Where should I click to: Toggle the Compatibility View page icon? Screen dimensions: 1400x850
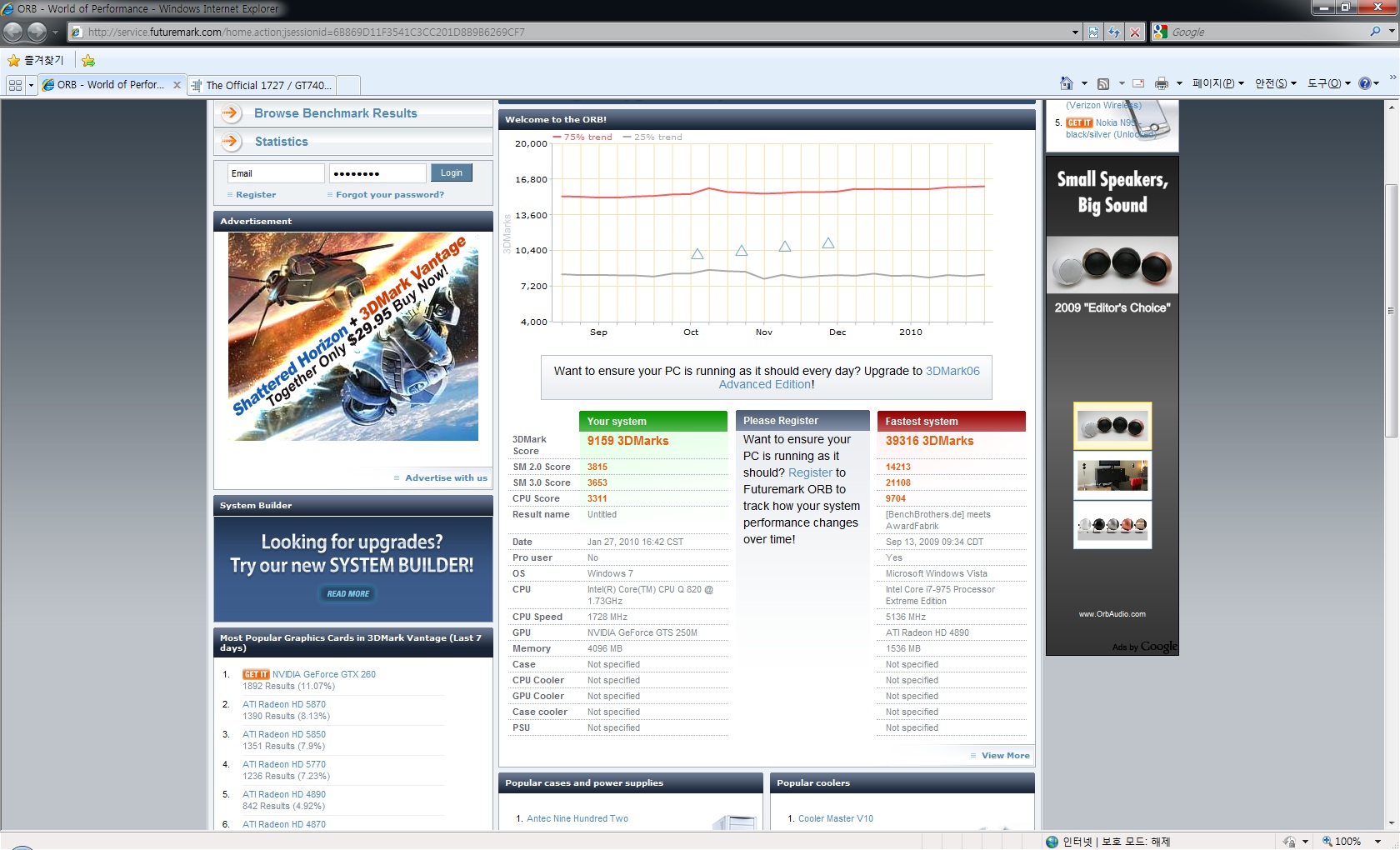1094,32
